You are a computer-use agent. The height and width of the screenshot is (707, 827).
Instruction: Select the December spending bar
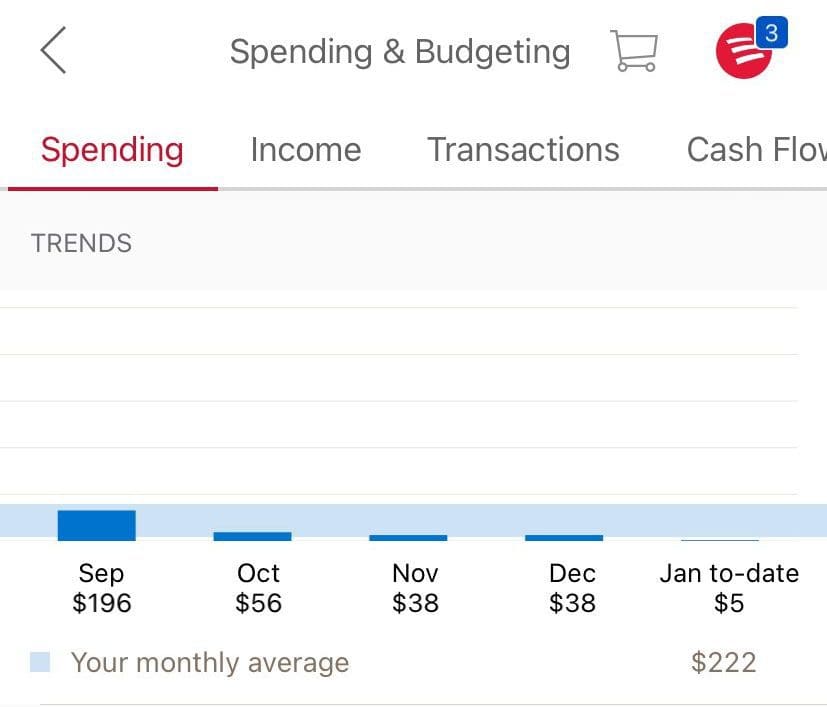(566, 538)
